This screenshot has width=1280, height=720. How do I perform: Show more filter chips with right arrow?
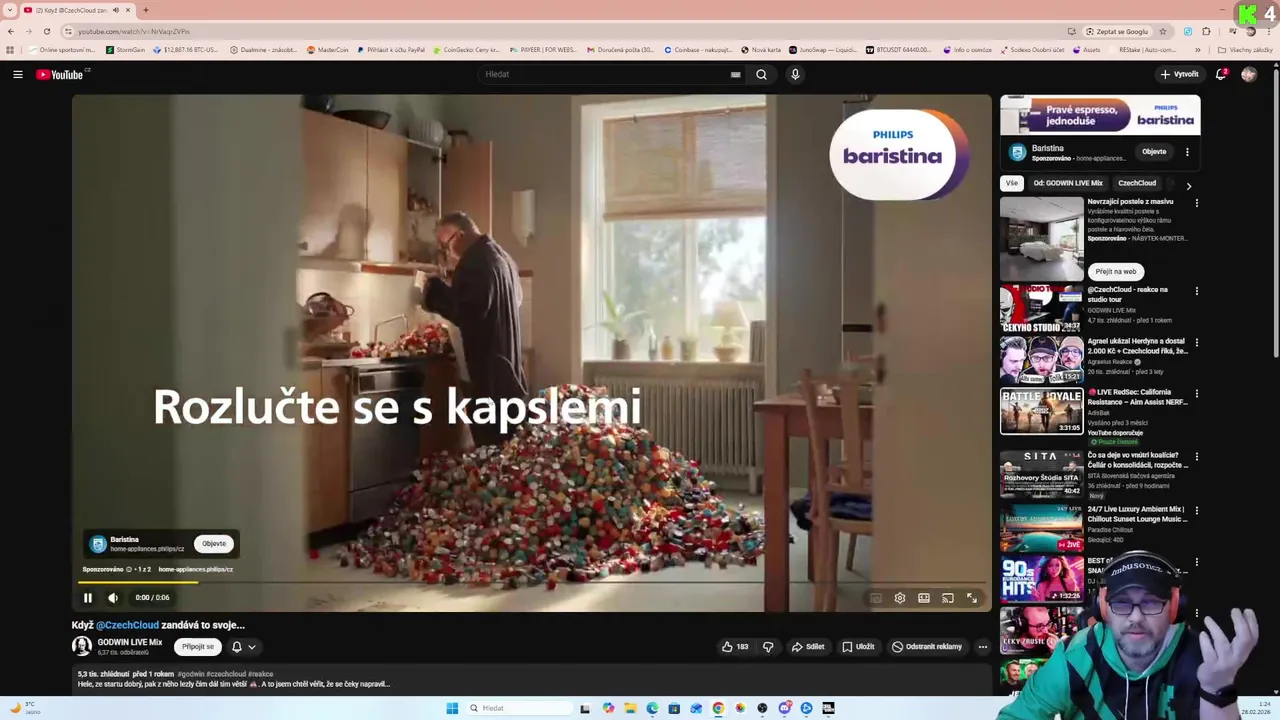tap(1188, 185)
